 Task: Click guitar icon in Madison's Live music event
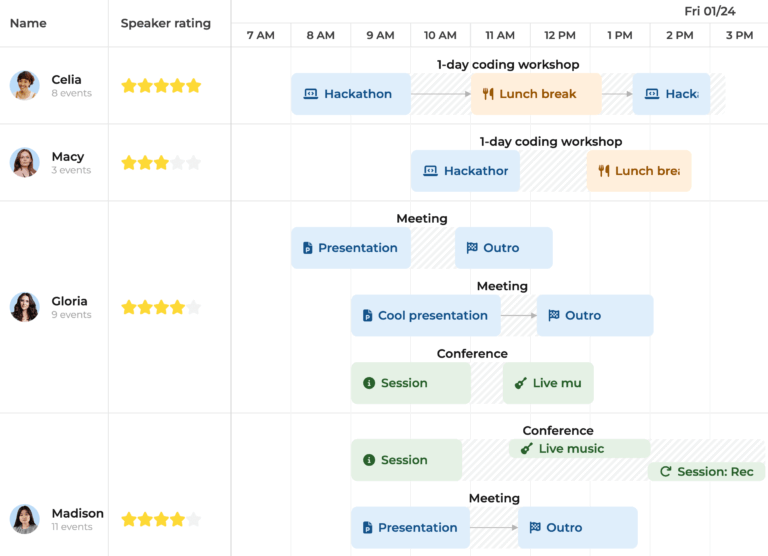526,449
